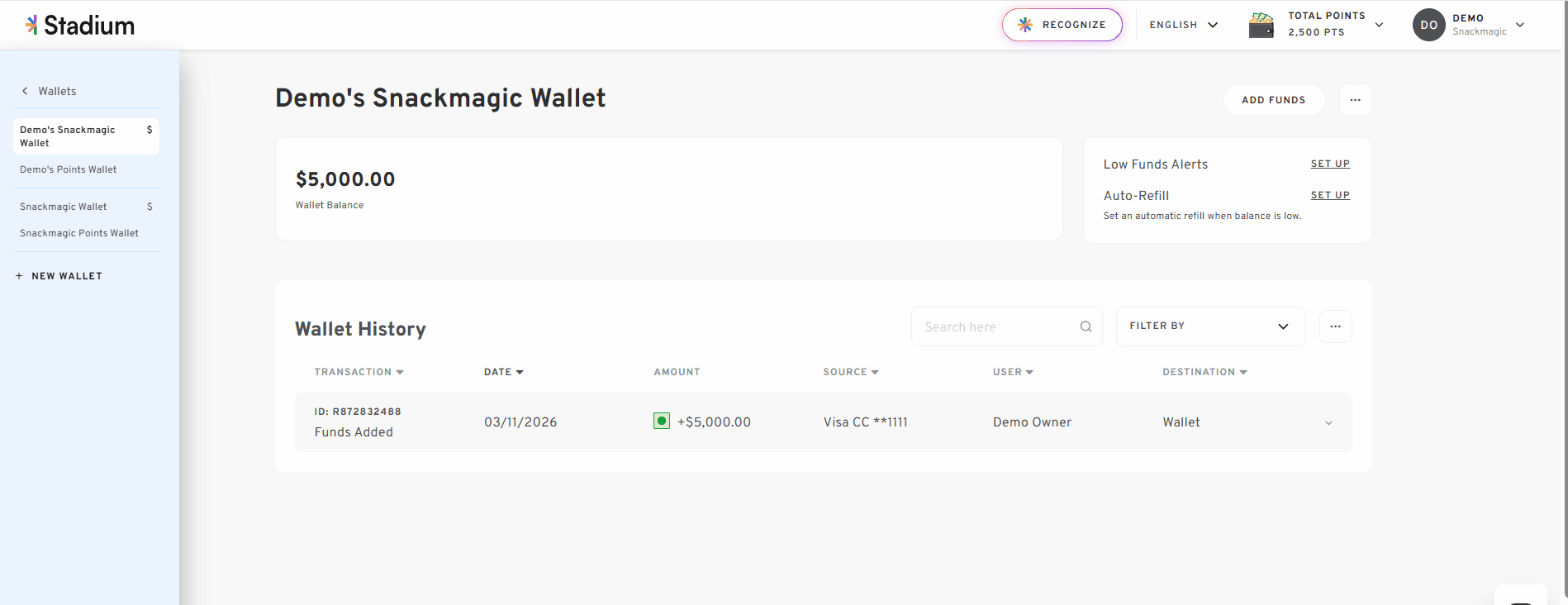
Task: Set up Auto-Refill
Action: coord(1330,195)
